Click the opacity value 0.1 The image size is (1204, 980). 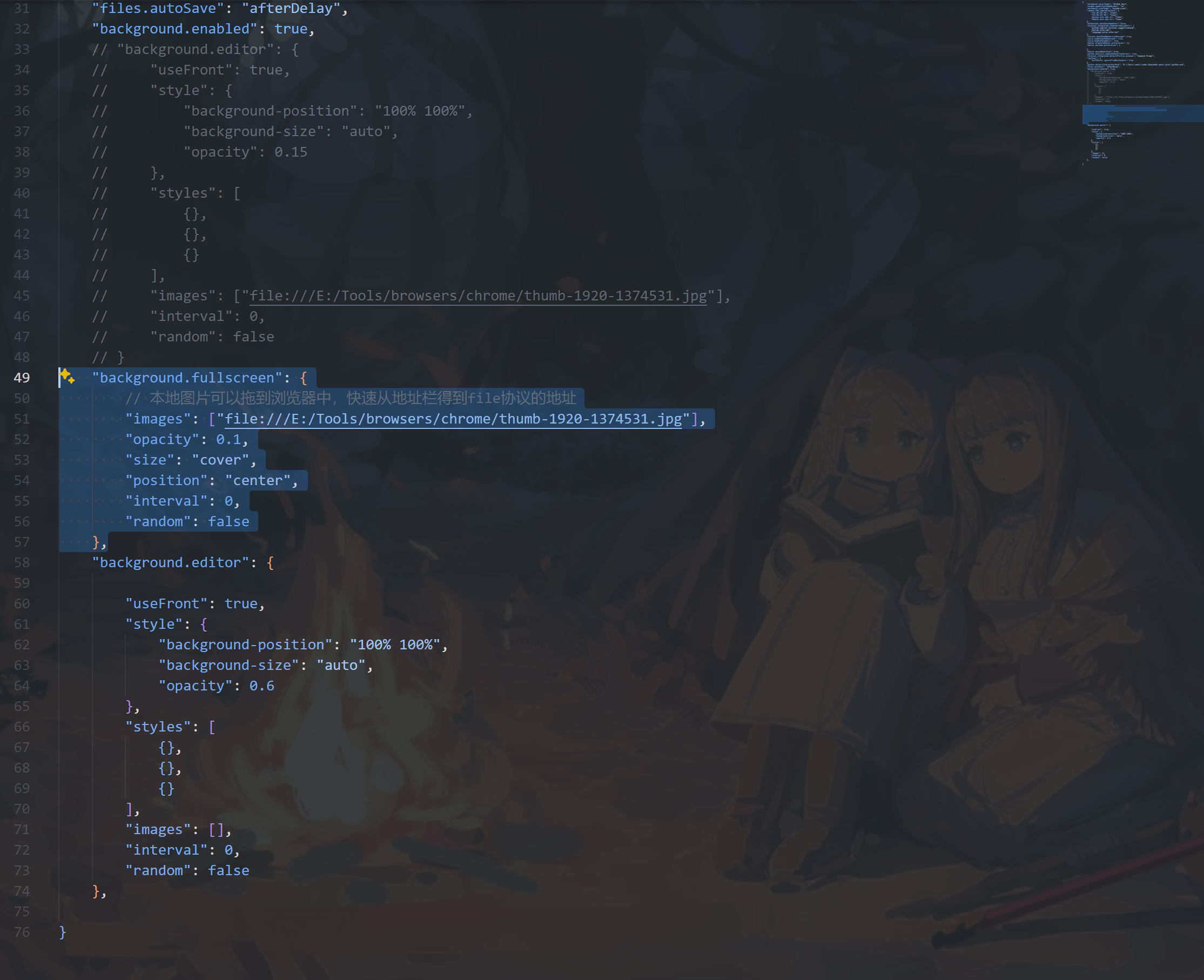click(x=228, y=439)
